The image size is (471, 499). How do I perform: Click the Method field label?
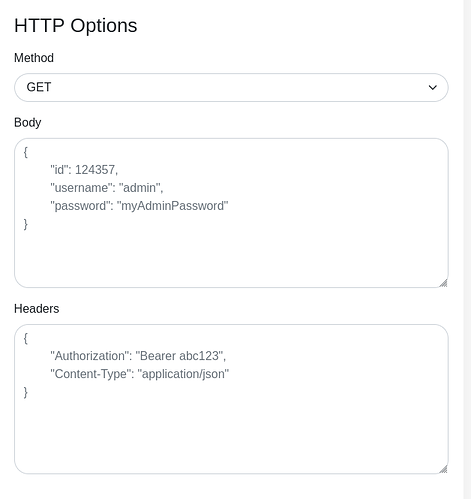pos(34,58)
